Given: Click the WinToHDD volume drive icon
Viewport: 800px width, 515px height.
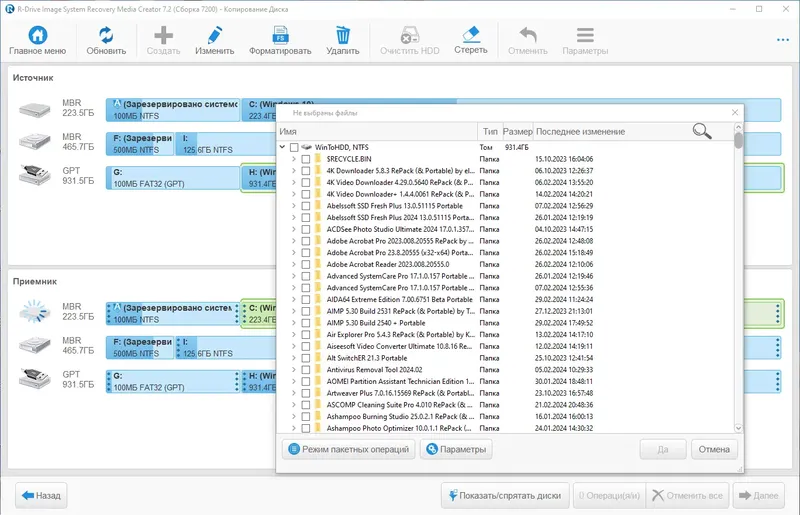Looking at the screenshot, I should tap(307, 147).
